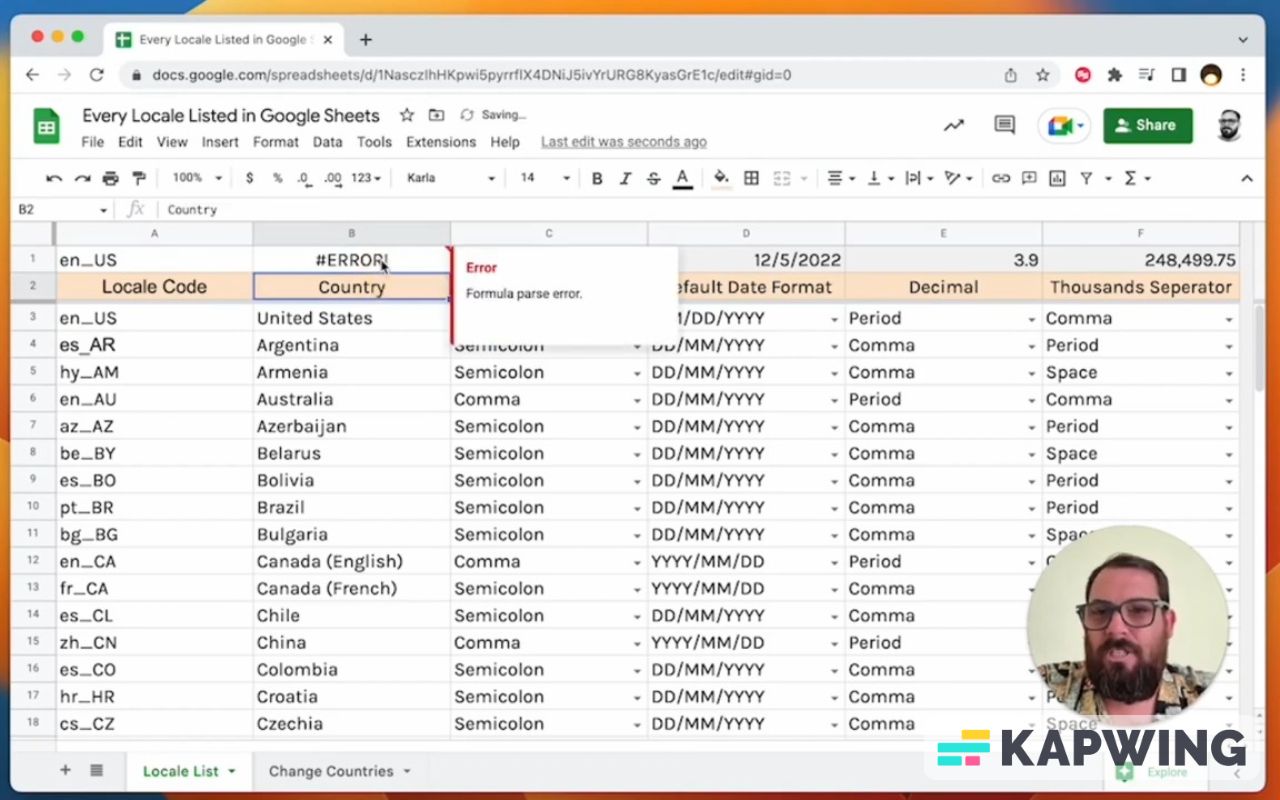Star the document next to its title
Image resolution: width=1280 pixels, height=800 pixels.
point(407,115)
